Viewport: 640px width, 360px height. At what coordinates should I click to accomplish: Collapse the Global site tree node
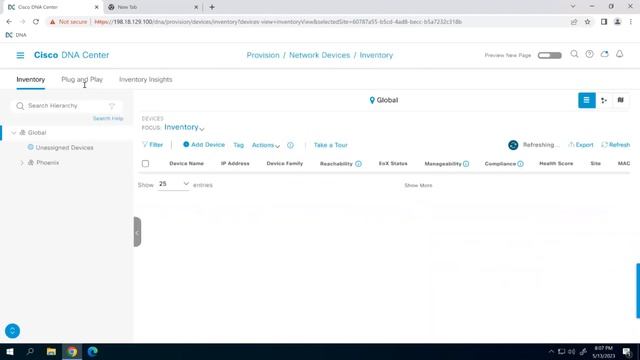click(13, 133)
